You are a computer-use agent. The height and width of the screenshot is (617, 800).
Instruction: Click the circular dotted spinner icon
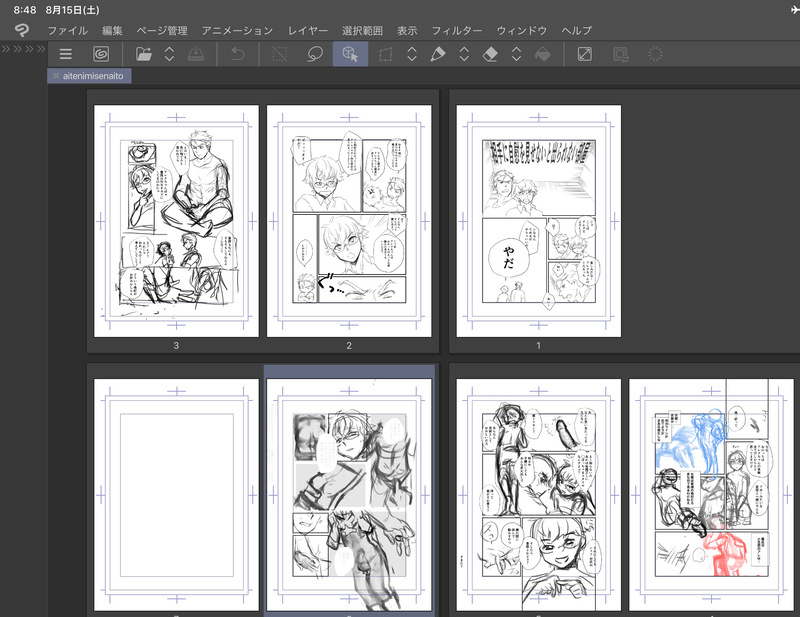pos(655,54)
